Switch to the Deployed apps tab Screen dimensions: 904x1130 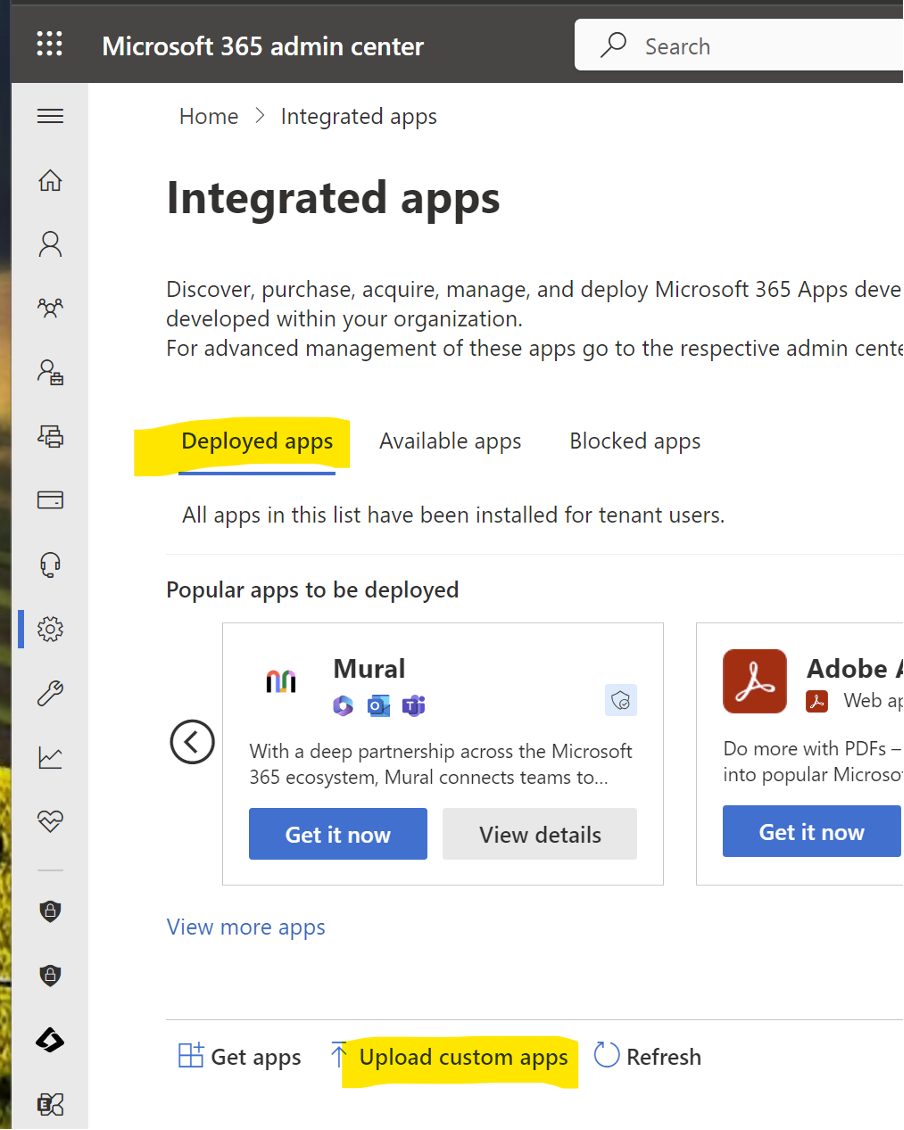257,442
